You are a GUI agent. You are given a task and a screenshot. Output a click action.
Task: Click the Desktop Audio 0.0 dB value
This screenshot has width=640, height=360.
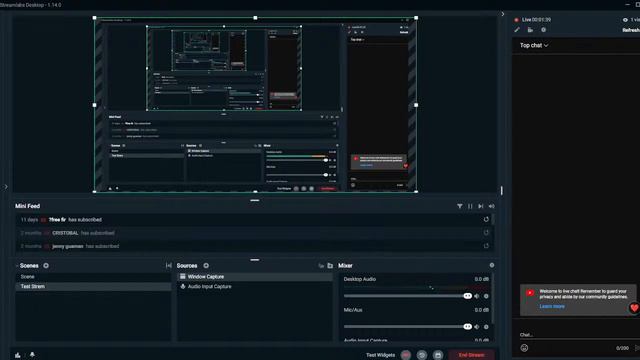point(482,279)
